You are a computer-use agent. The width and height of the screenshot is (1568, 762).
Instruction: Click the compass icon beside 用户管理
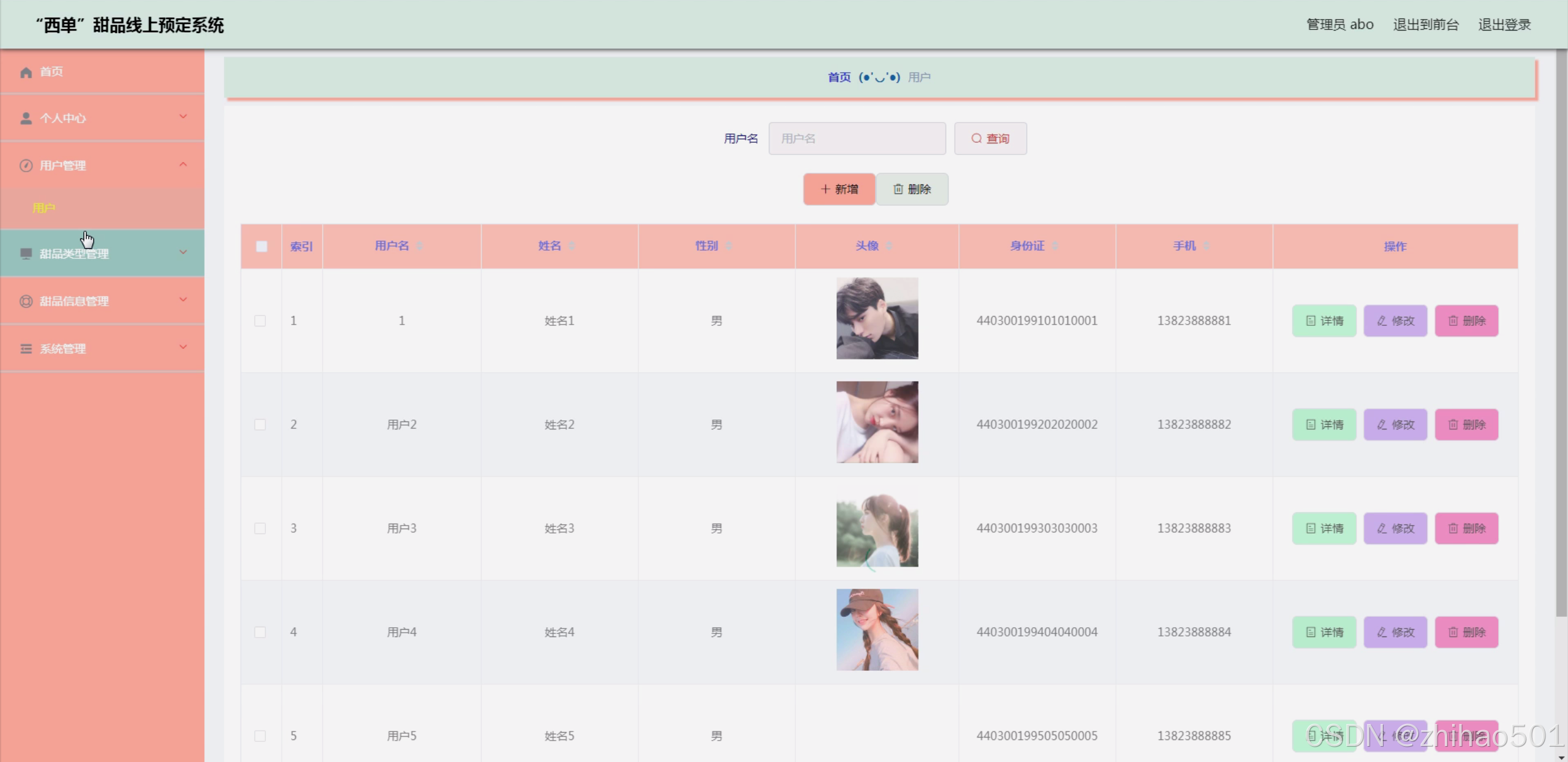pyautogui.click(x=26, y=165)
